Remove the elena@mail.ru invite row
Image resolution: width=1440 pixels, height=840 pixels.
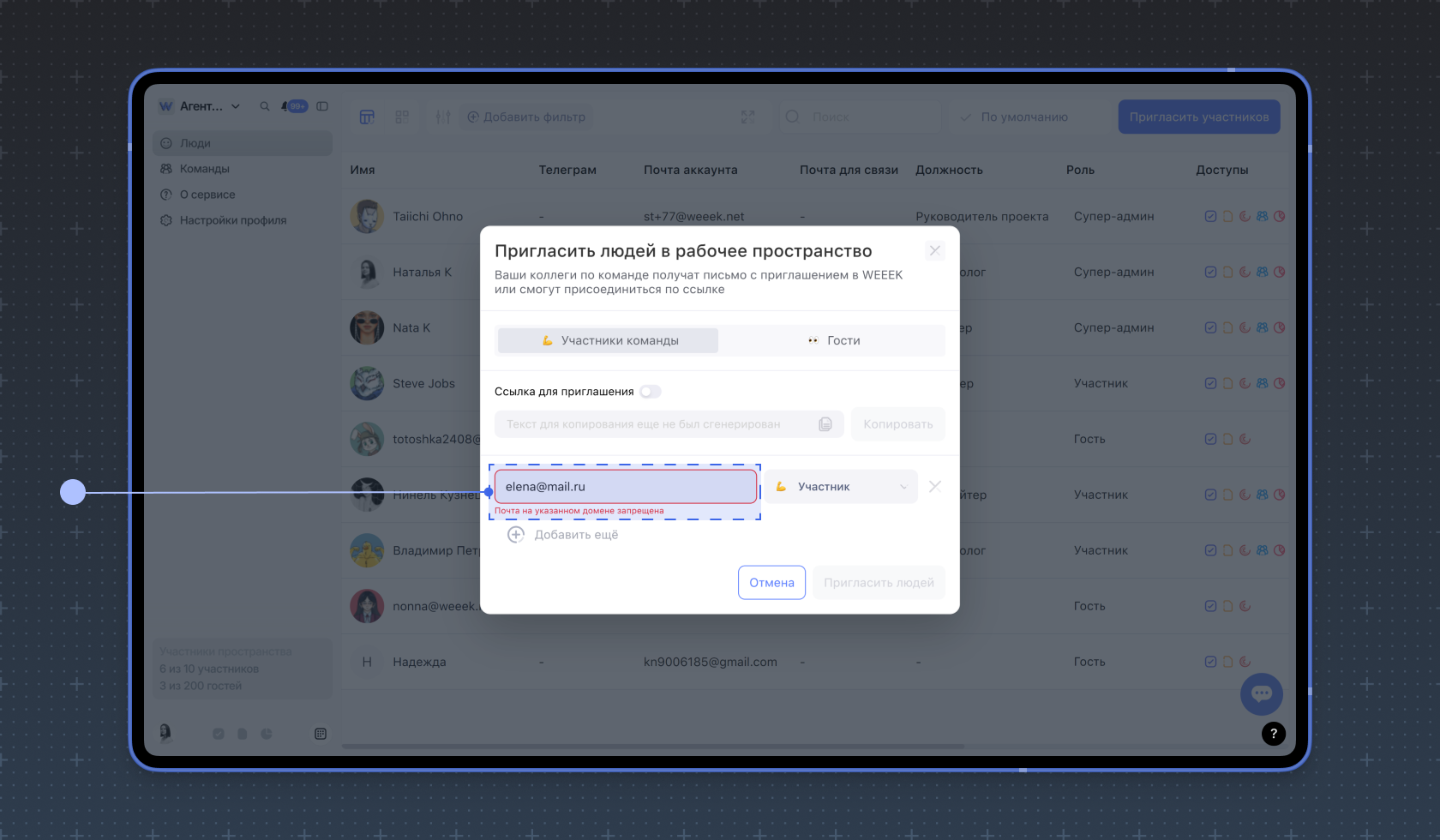point(934,487)
